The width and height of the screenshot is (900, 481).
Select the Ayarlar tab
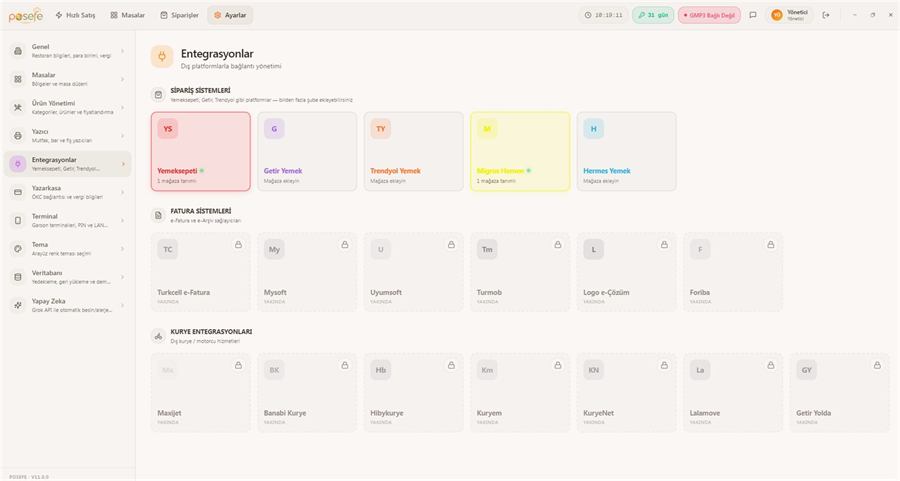(230, 15)
